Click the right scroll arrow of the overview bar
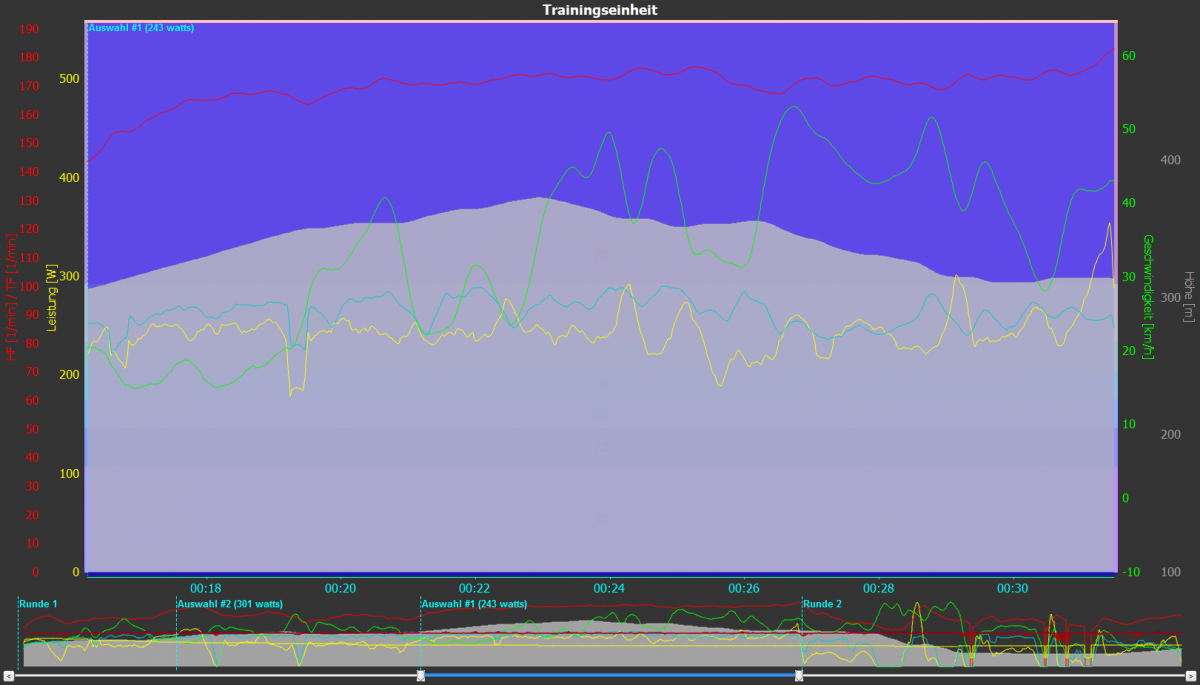 (1190, 677)
